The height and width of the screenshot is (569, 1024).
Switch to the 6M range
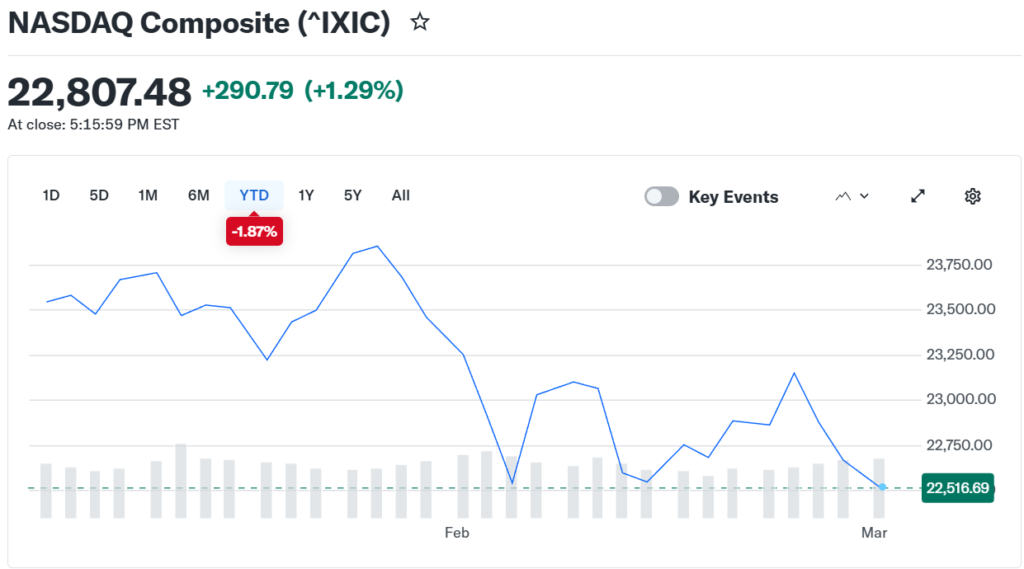[x=198, y=195]
